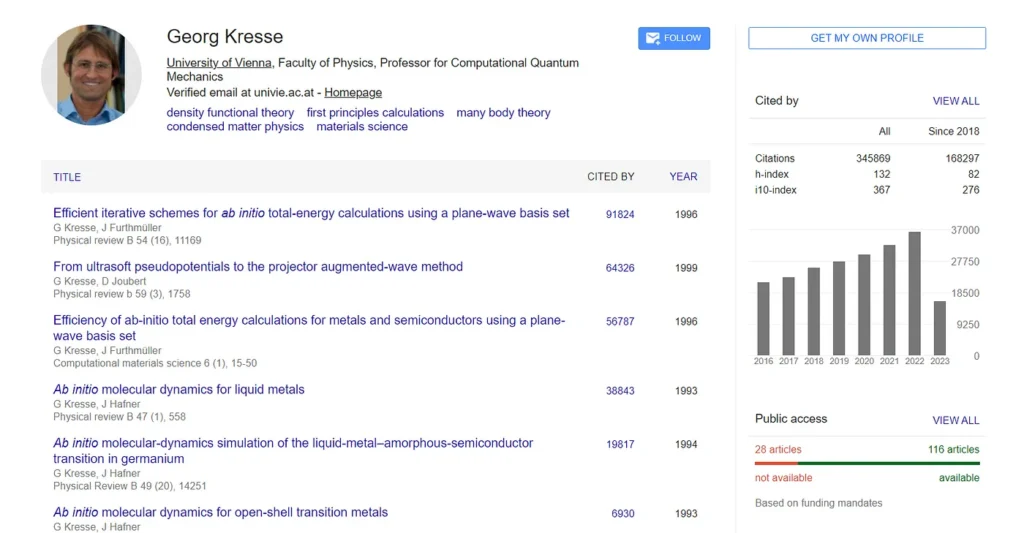Click the Follow button with envelope icon
The image size is (1024, 533).
point(673,38)
